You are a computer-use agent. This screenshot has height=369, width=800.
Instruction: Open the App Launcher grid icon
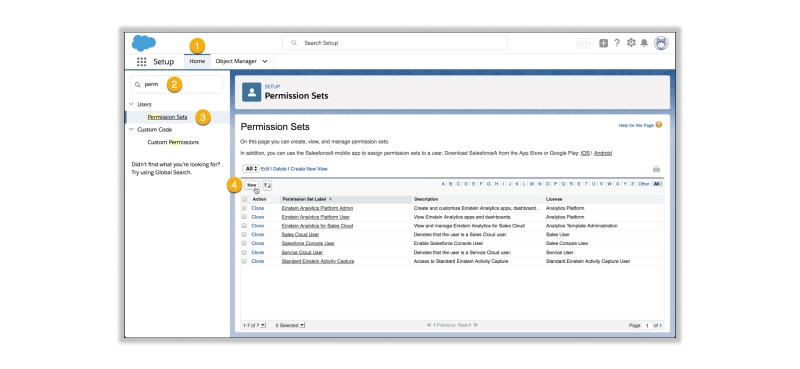tap(141, 62)
